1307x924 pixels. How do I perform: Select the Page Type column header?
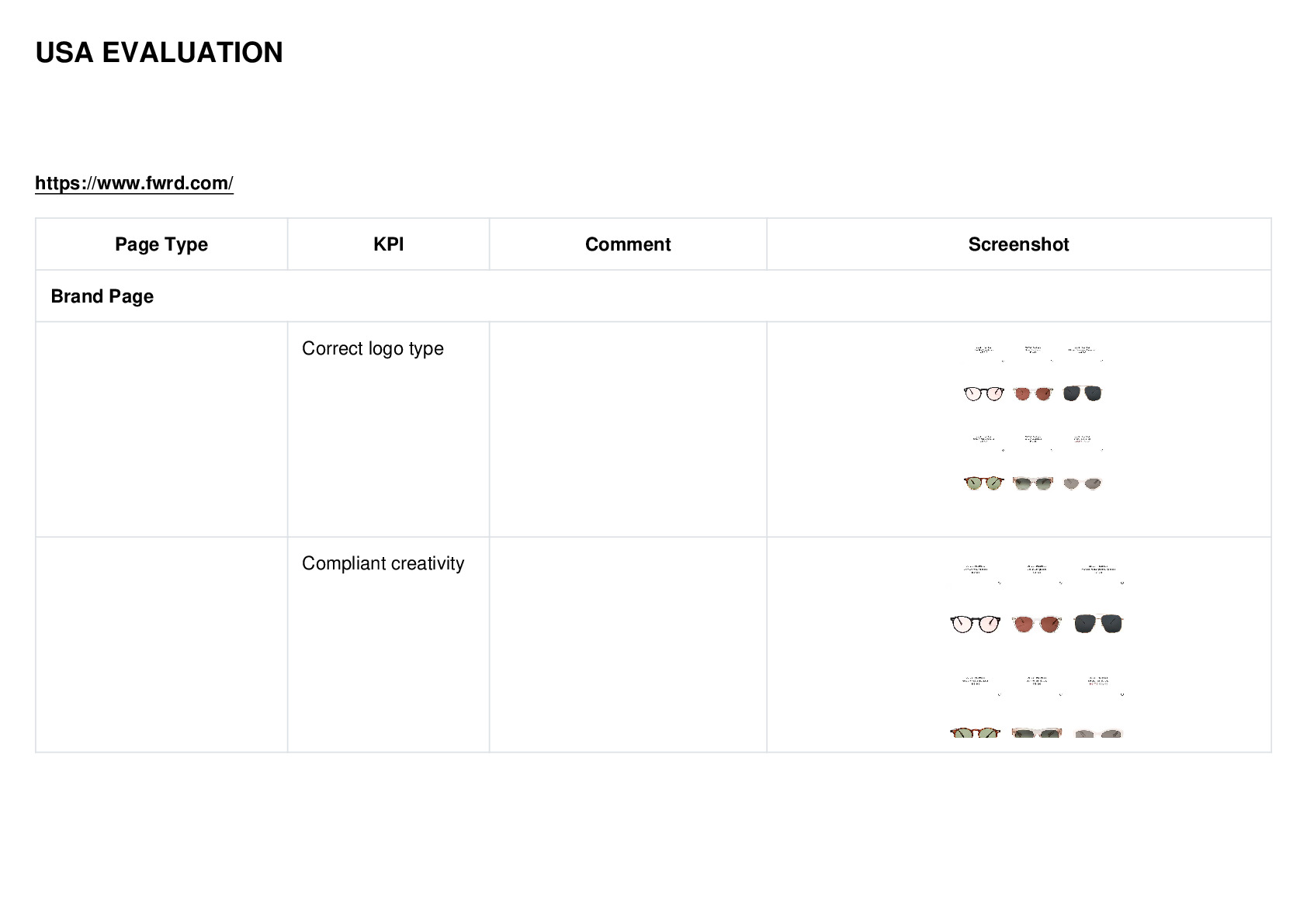[x=161, y=244]
